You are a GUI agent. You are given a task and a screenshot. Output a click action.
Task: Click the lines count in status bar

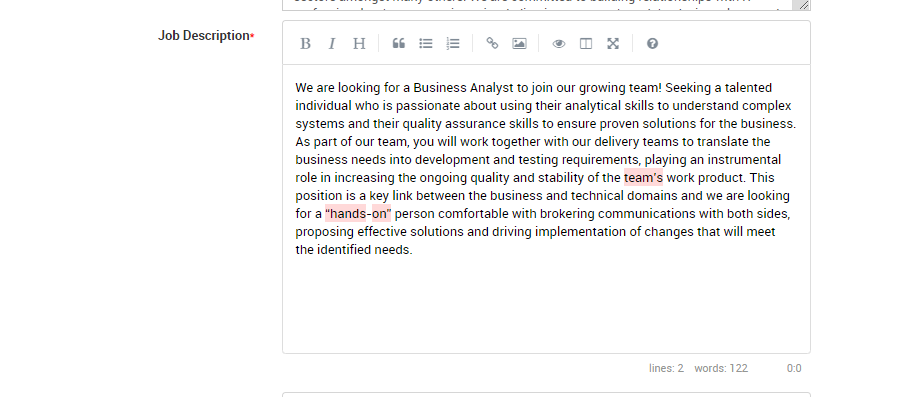click(x=666, y=368)
